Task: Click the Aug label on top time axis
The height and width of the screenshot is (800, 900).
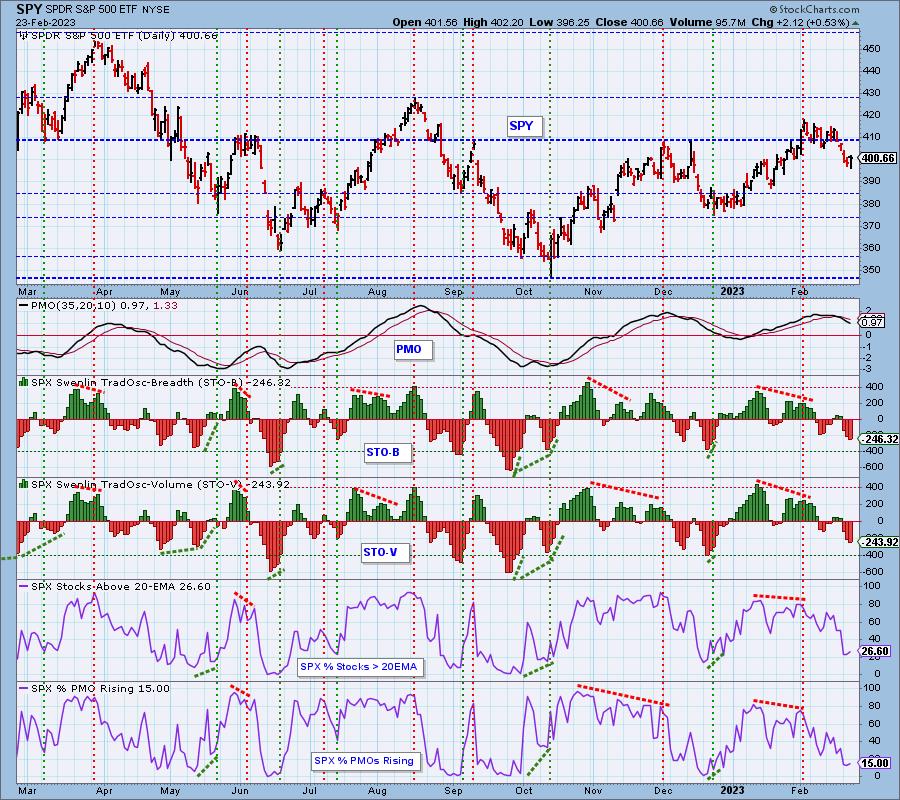Action: pyautogui.click(x=377, y=292)
